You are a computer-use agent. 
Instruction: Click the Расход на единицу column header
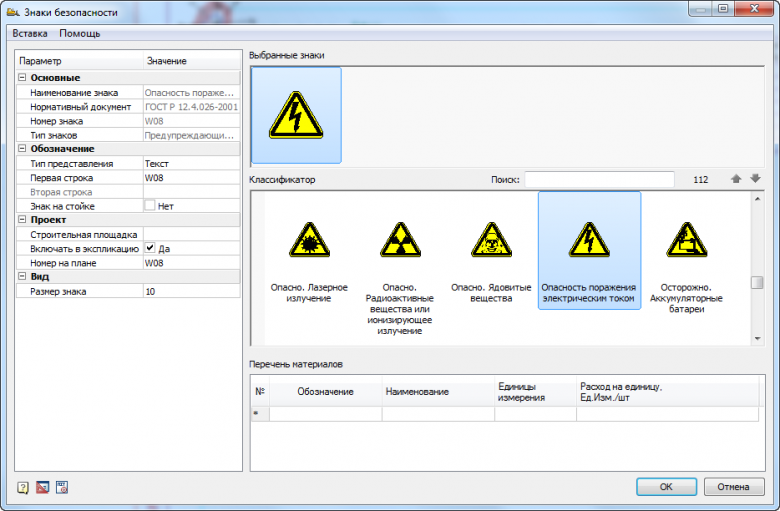668,392
